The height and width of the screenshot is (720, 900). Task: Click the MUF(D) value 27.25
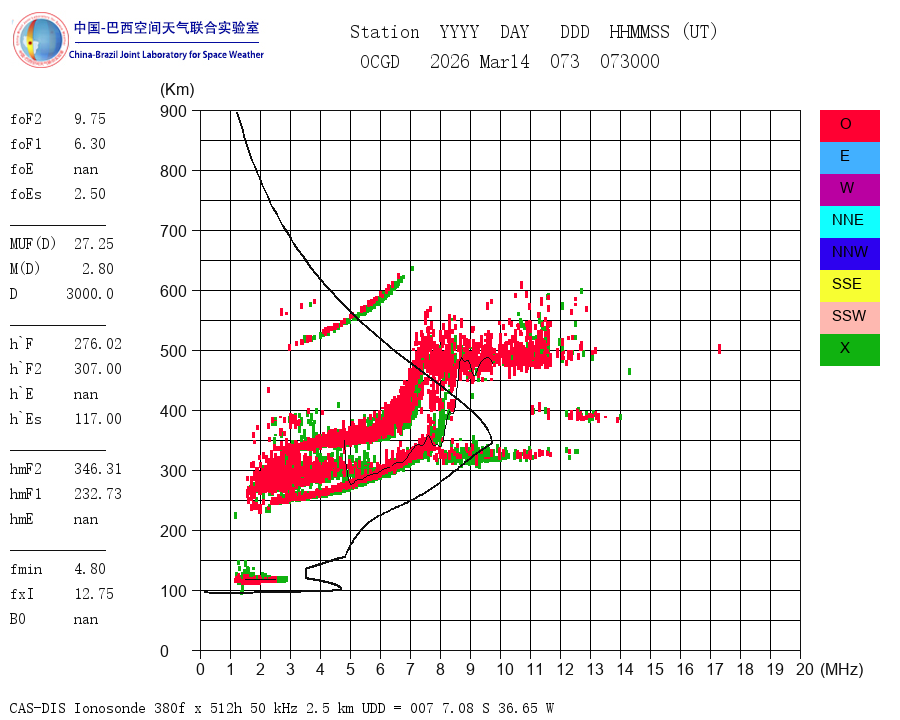pos(94,243)
